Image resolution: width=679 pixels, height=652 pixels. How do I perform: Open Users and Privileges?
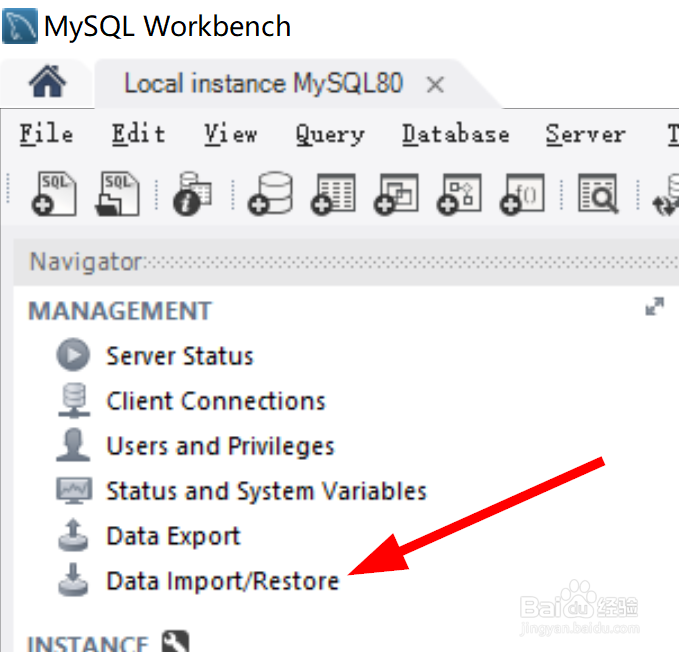[220, 446]
